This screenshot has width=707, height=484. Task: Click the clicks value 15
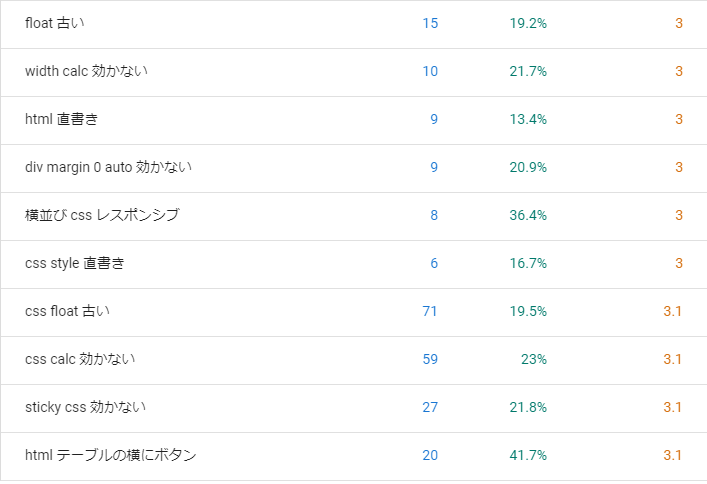click(x=430, y=23)
